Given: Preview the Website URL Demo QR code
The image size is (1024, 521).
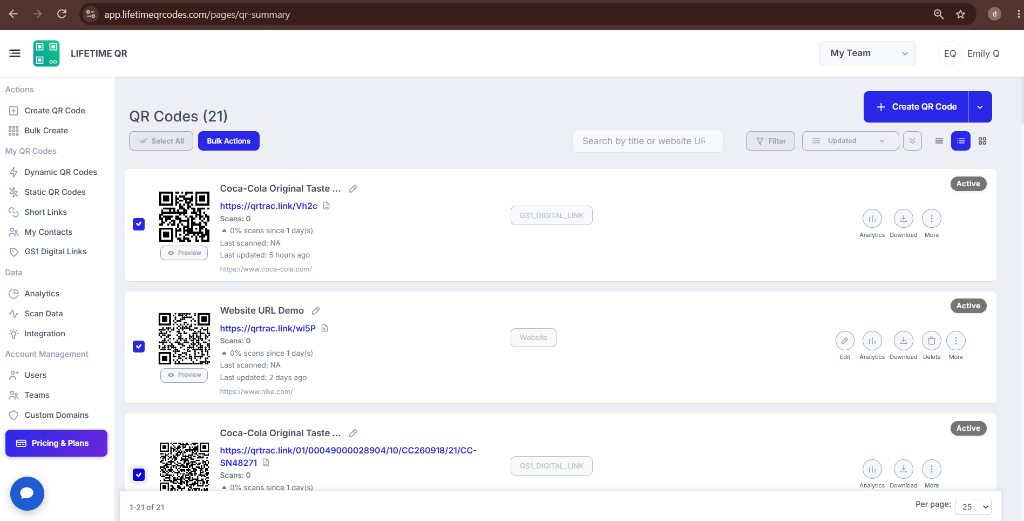Looking at the screenshot, I should click(184, 375).
